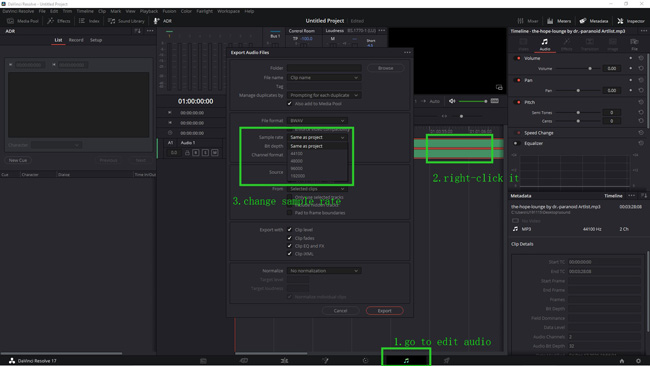This screenshot has height=366, width=650.
Task: Disable the Pitch section toggle
Action: [x=518, y=102]
